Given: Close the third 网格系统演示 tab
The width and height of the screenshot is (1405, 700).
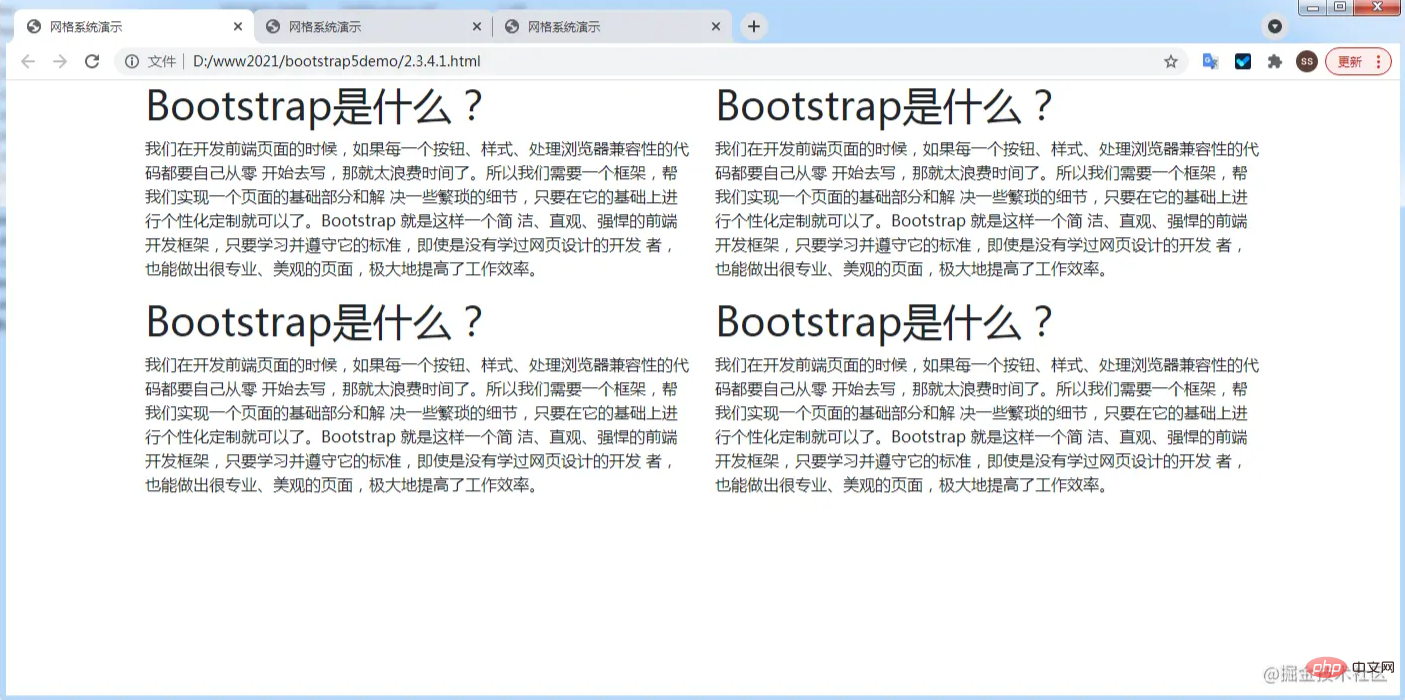Looking at the screenshot, I should (x=715, y=27).
